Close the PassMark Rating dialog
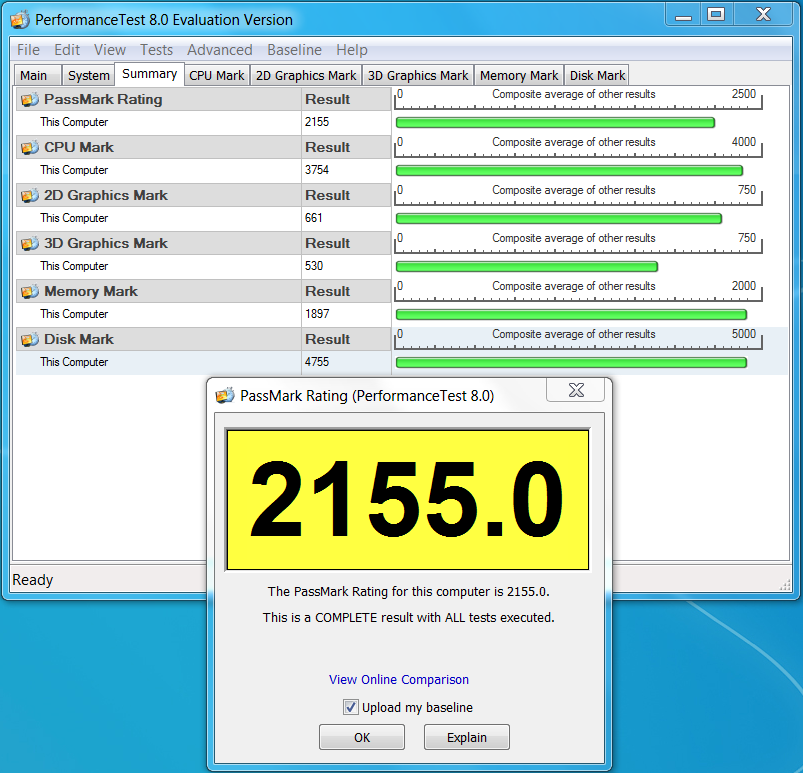Screen dimensions: 803x773 point(576,390)
